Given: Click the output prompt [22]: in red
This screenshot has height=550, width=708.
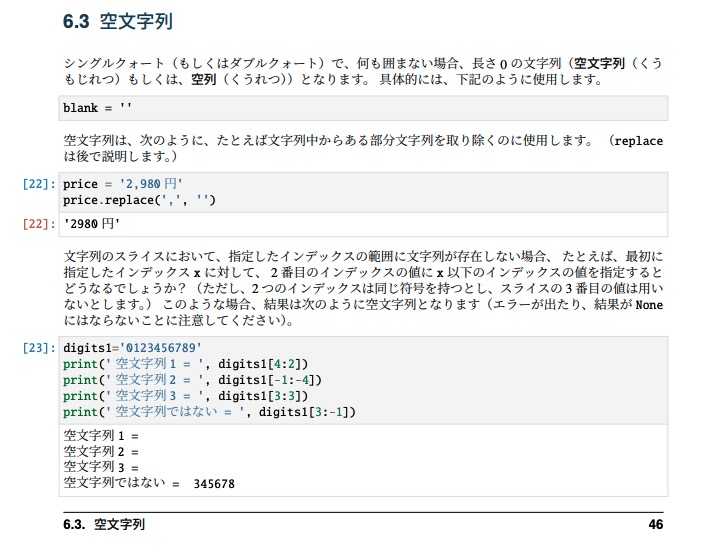Looking at the screenshot, I should (x=39, y=224).
